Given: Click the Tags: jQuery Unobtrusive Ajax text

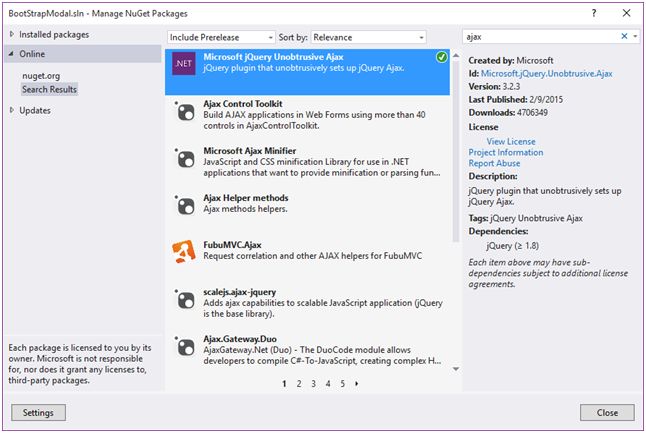Looking at the screenshot, I should pos(525,218).
